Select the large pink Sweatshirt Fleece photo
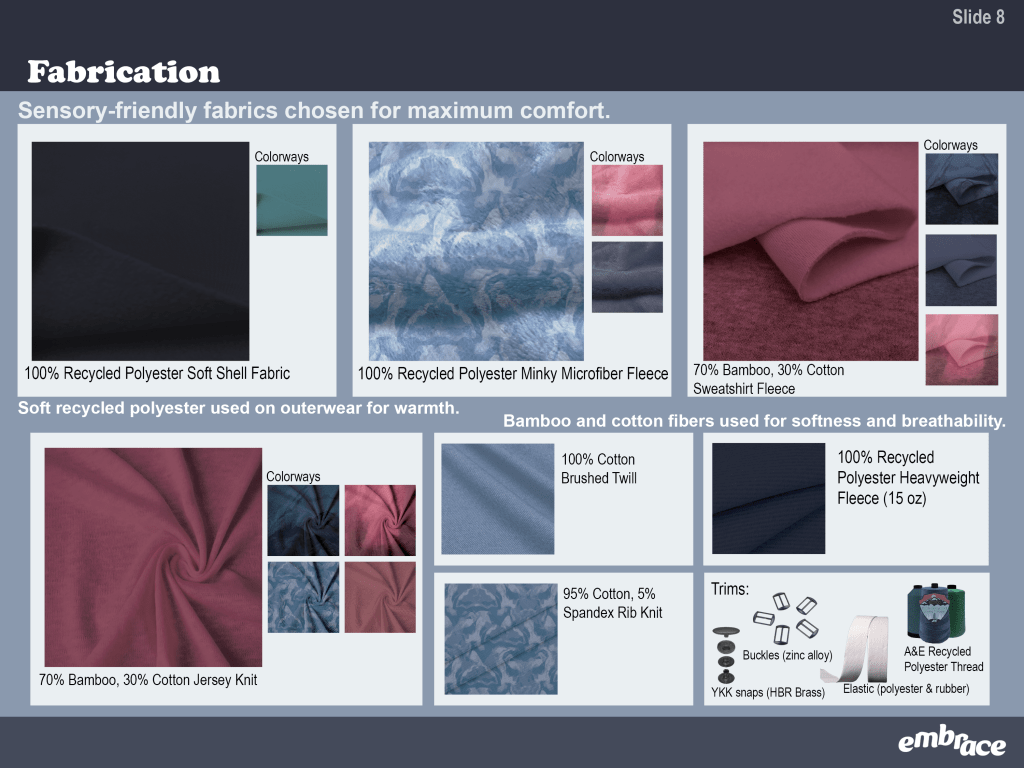This screenshot has height=768, width=1024. pos(810,250)
